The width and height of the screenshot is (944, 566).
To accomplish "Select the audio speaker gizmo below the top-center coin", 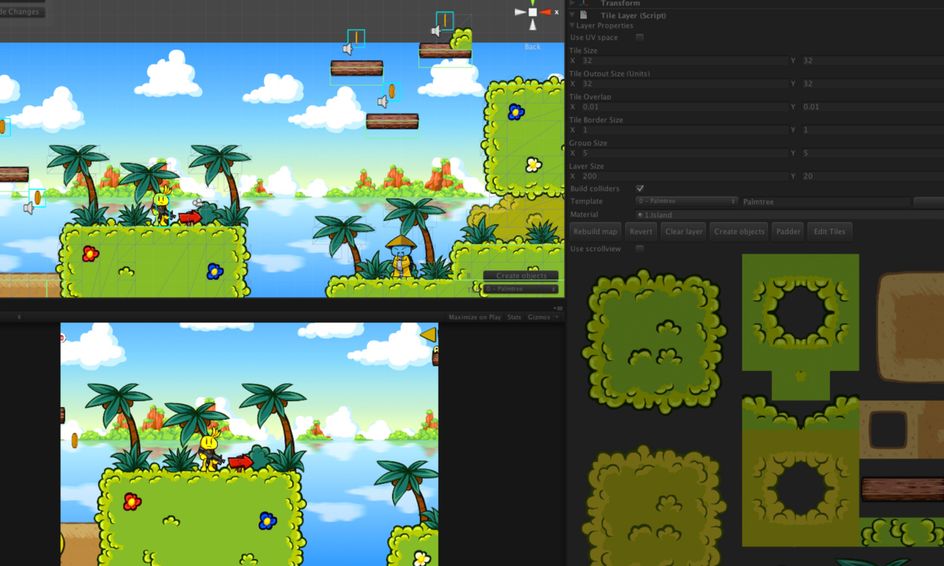I will [347, 49].
